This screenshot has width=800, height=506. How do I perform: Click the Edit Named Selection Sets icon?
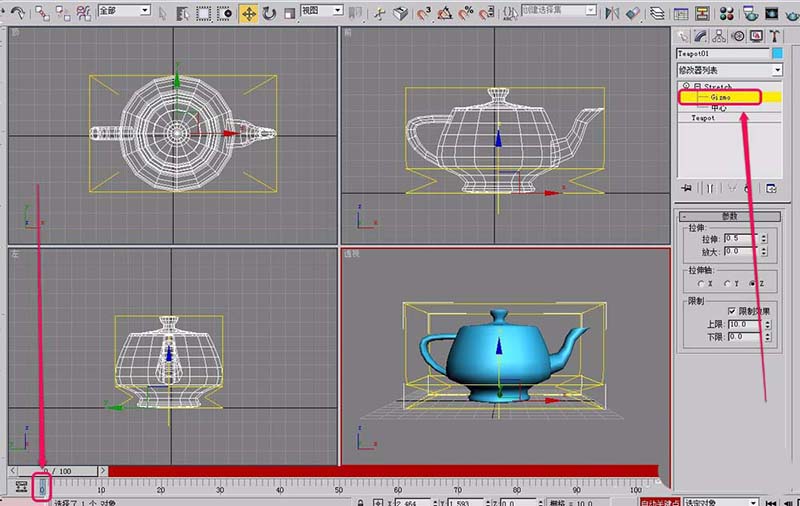[x=510, y=13]
